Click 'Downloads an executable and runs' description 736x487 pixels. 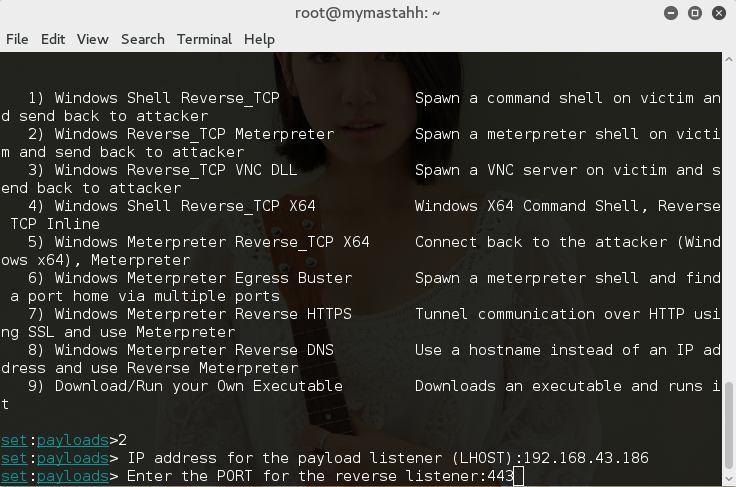pos(559,386)
